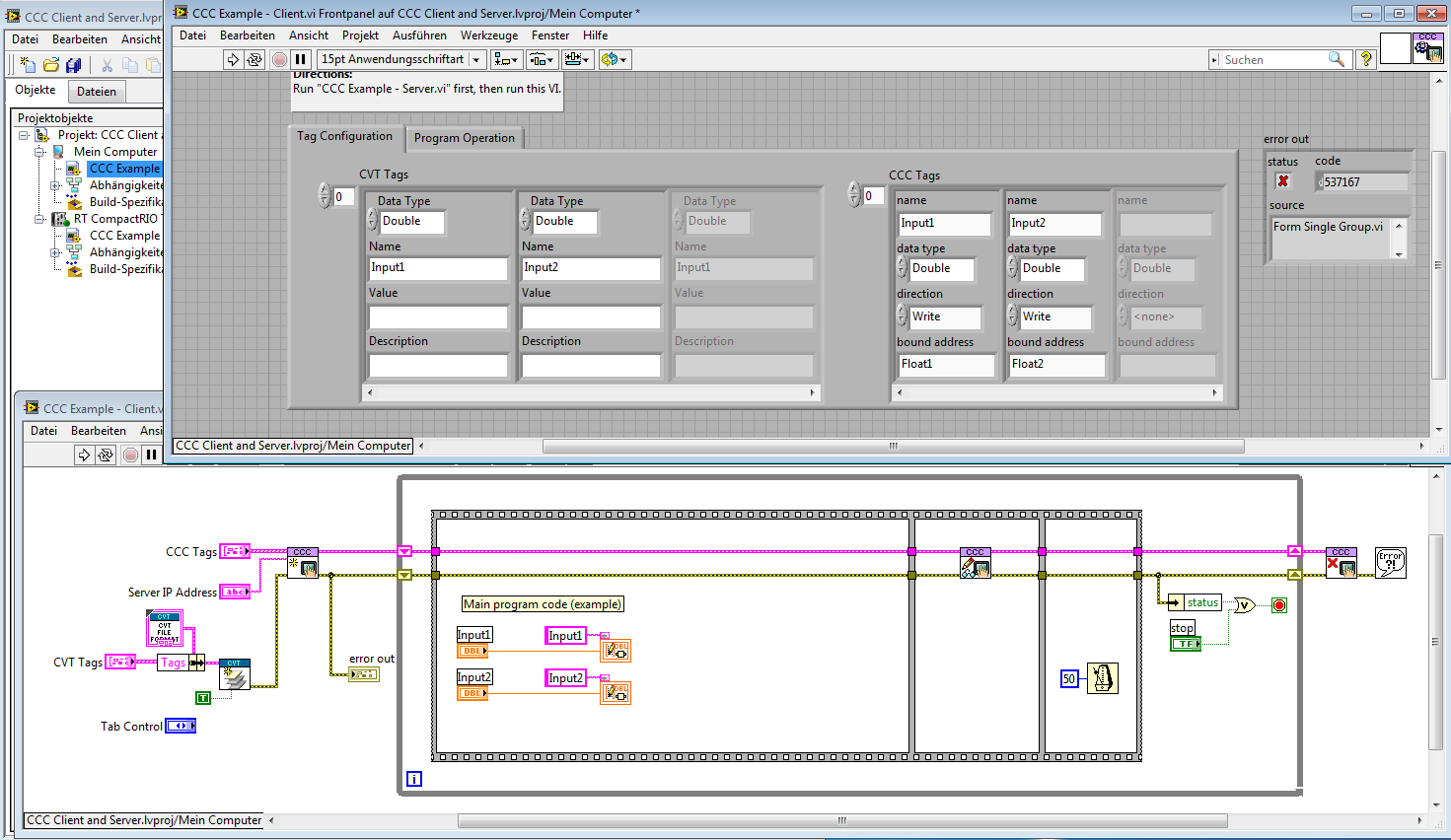
Task: Click the Name field containing Input1
Action: pos(437,268)
